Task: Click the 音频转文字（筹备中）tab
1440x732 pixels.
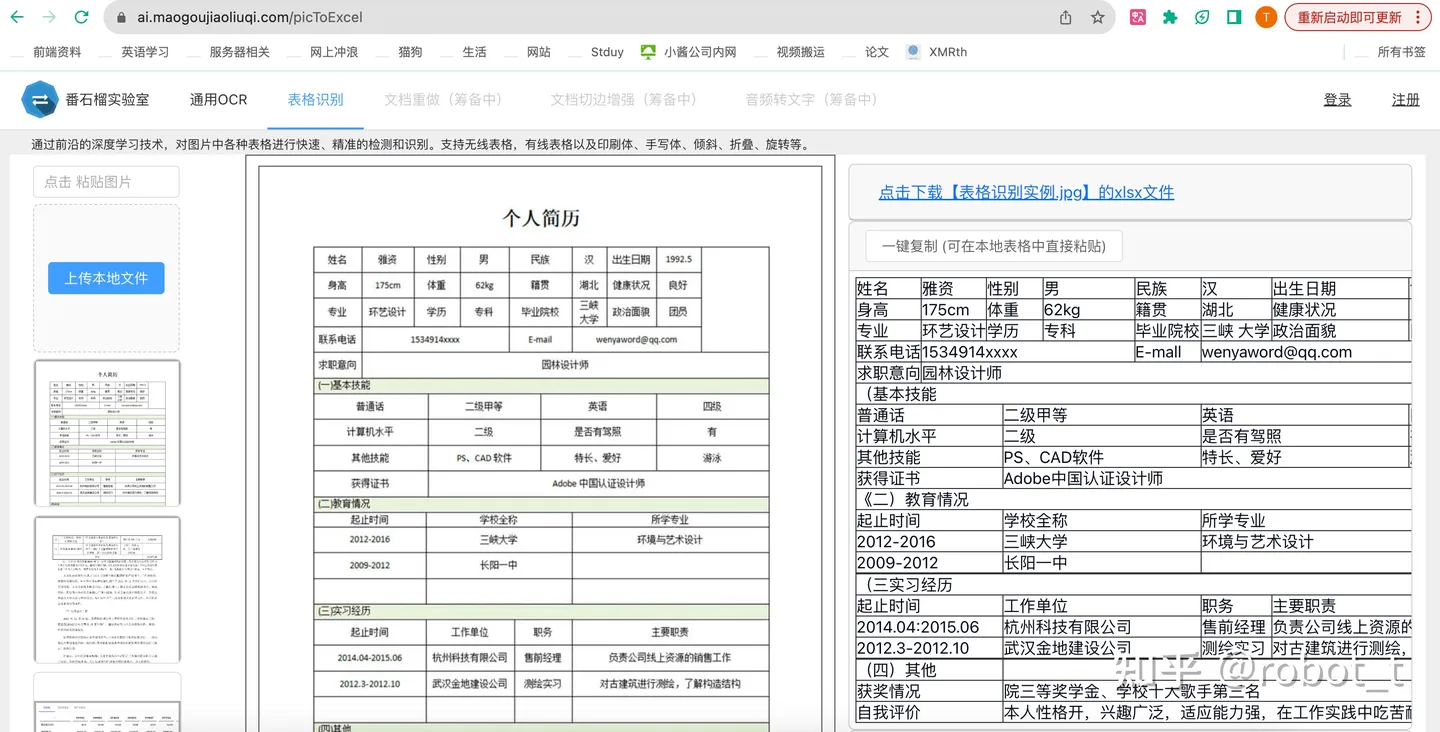Action: pos(811,100)
